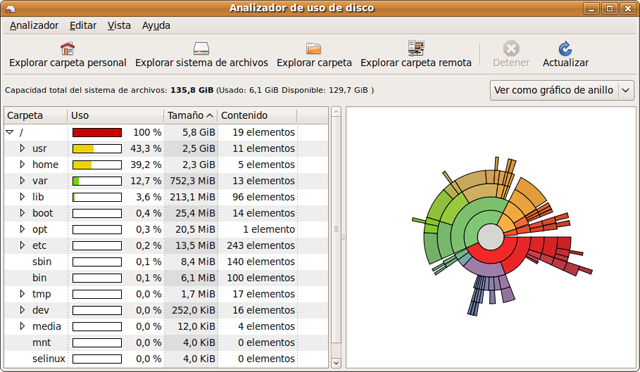Sort by the Tamaño column header
This screenshot has width=640, height=372.
190,116
